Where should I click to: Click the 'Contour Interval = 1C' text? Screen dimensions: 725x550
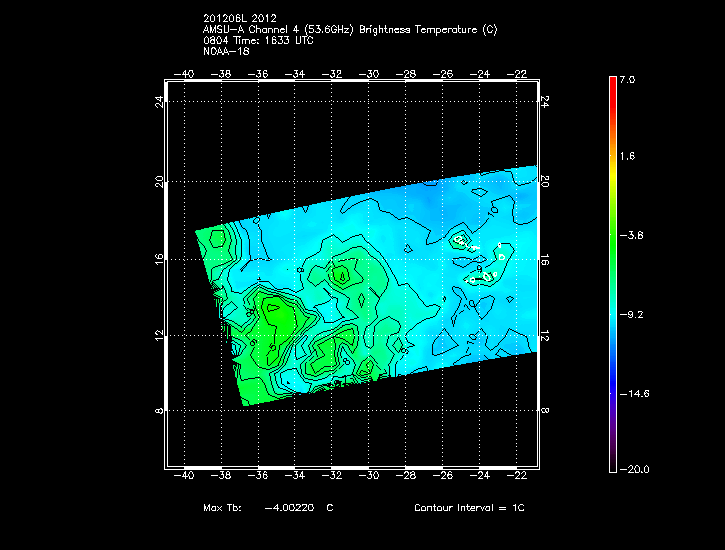coord(469,508)
